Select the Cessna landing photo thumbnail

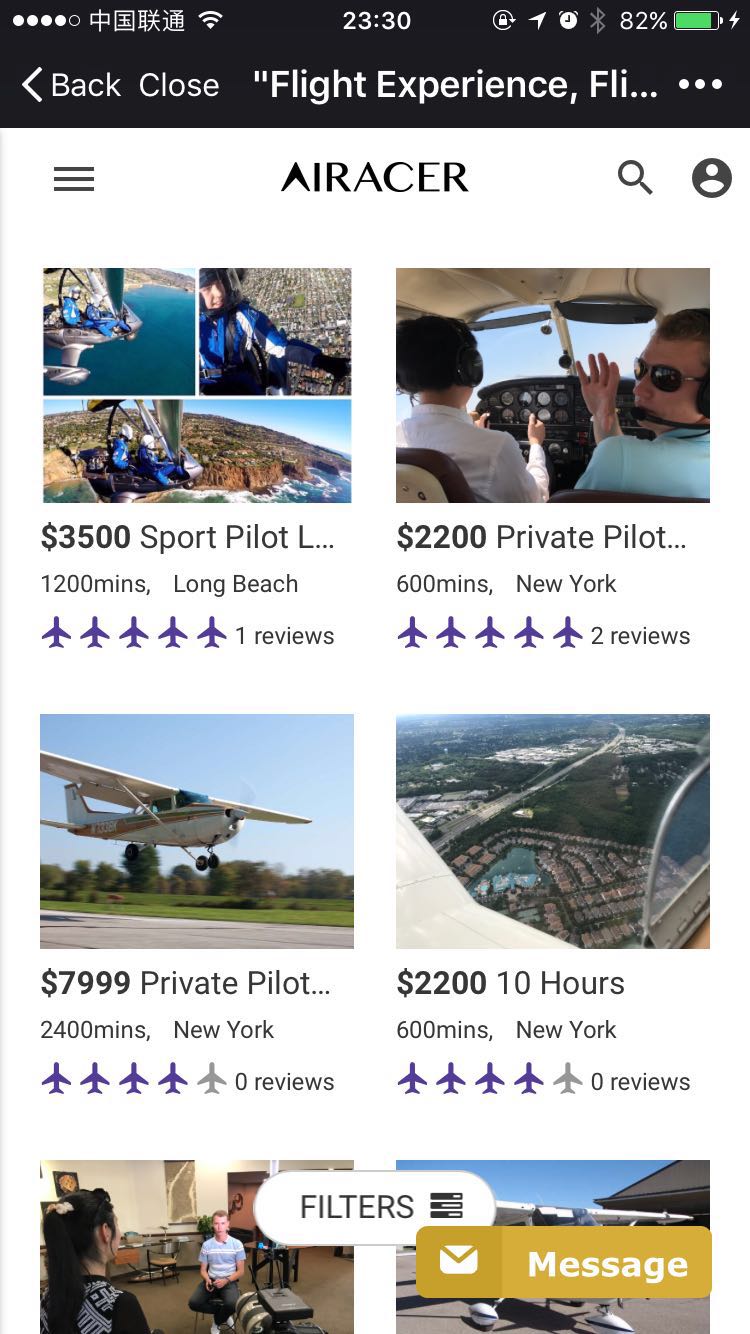pyautogui.click(x=197, y=830)
